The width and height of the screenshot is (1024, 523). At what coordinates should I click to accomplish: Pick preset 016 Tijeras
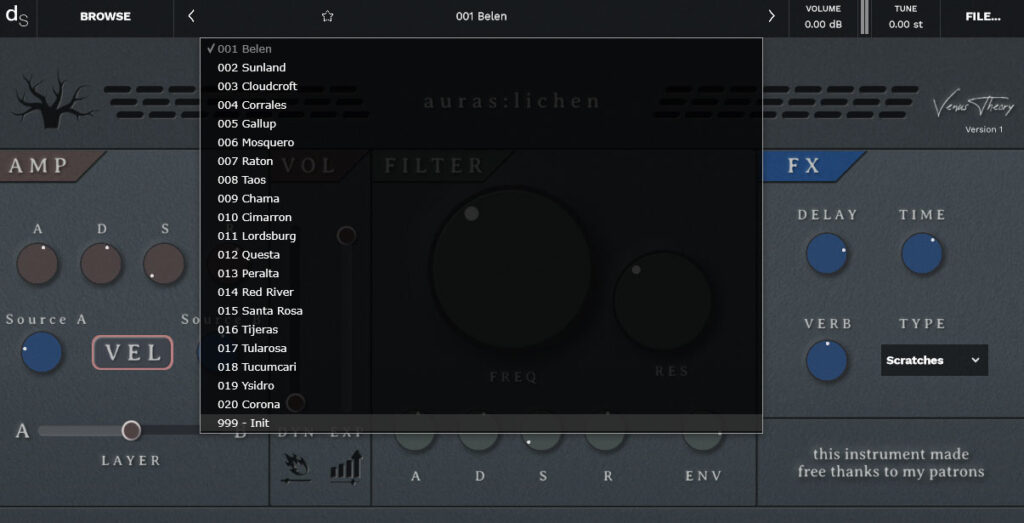point(481,329)
